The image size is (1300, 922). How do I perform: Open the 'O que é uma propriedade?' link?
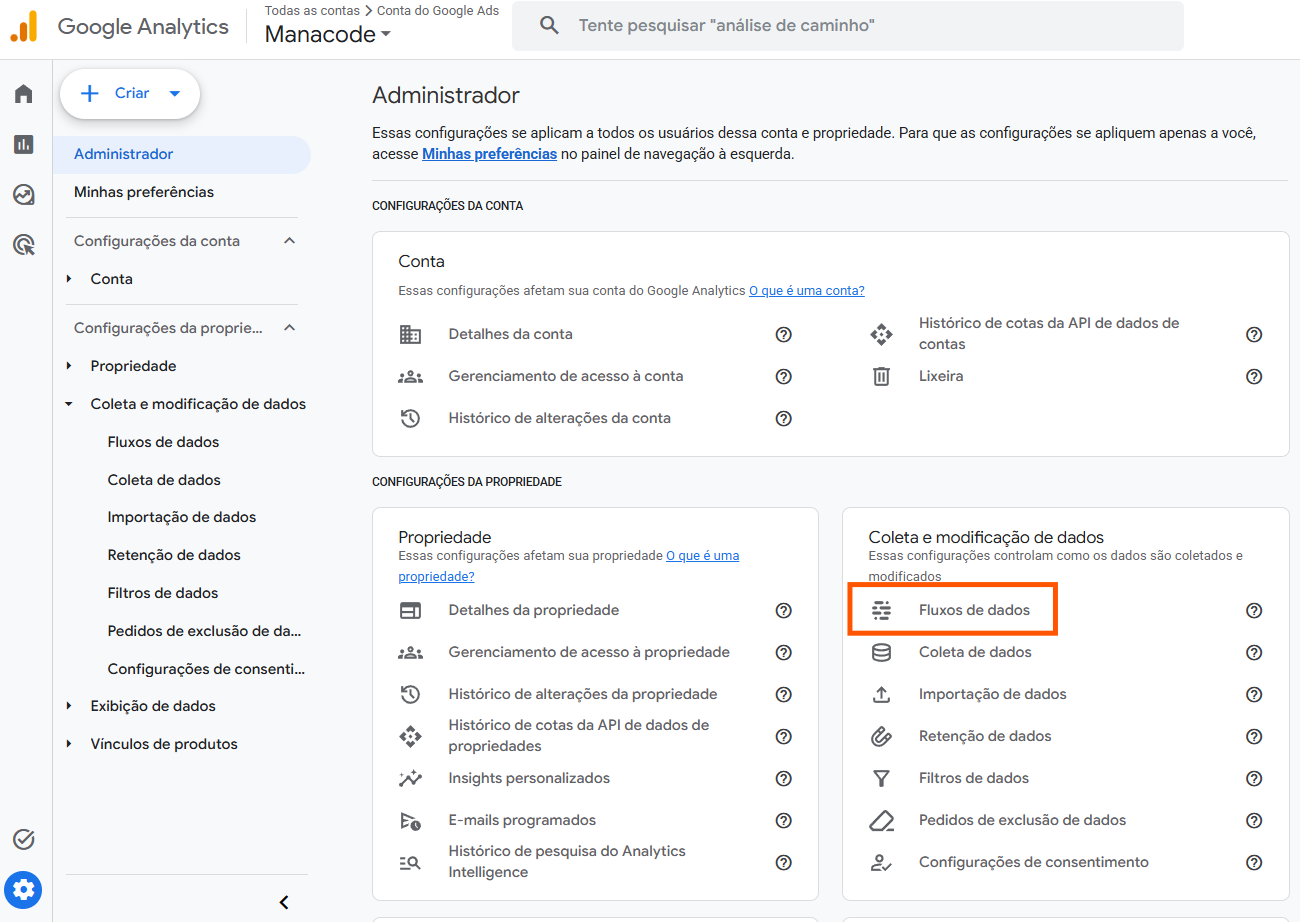pyautogui.click(x=569, y=566)
